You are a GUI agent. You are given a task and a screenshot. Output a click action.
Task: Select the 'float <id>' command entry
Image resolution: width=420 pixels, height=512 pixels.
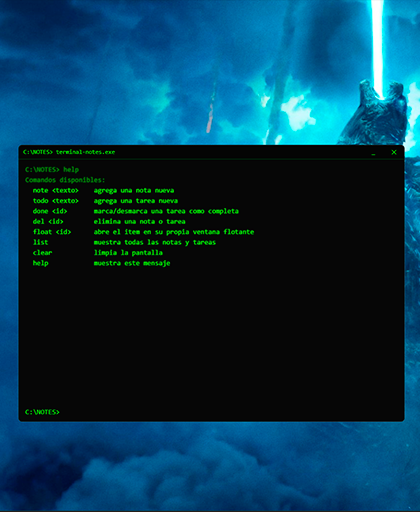coord(52,232)
